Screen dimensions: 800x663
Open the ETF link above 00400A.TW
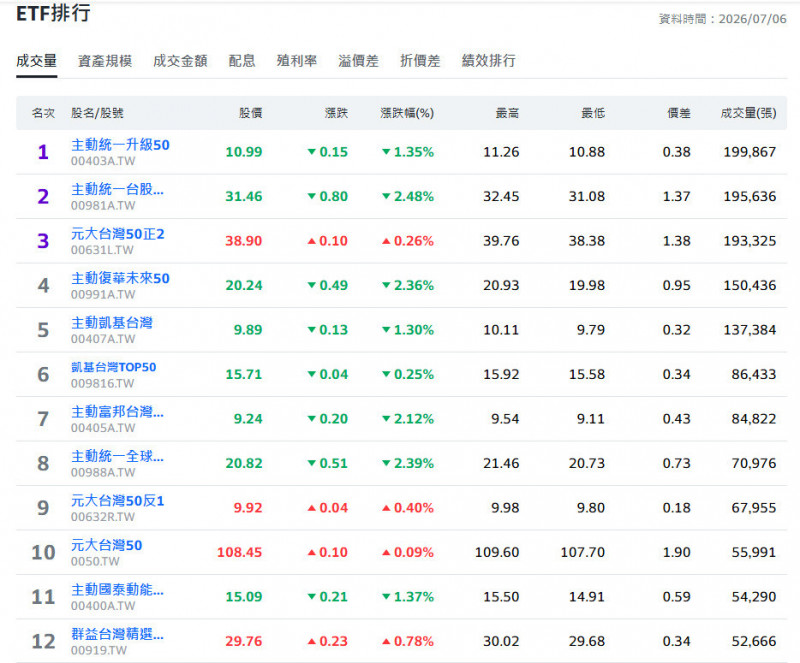pyautogui.click(x=117, y=590)
